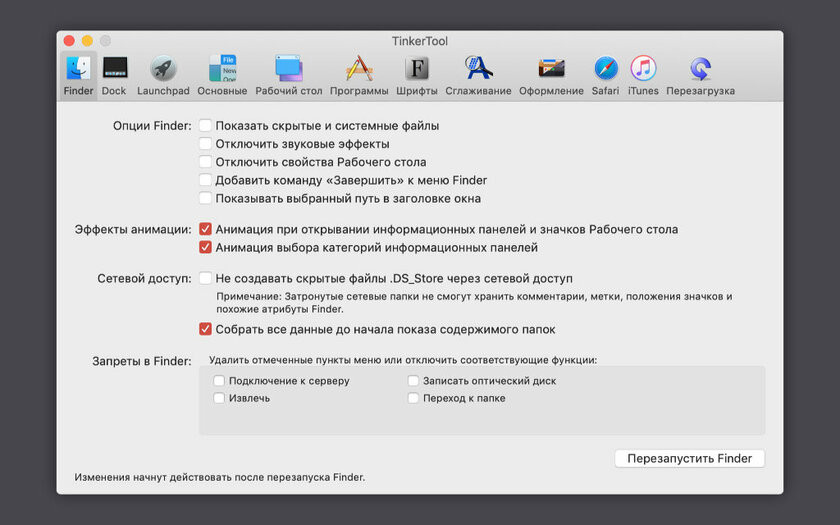Image resolution: width=840 pixels, height=525 pixels.
Task: Switch to the Рабочий стол pane
Action: [288, 76]
